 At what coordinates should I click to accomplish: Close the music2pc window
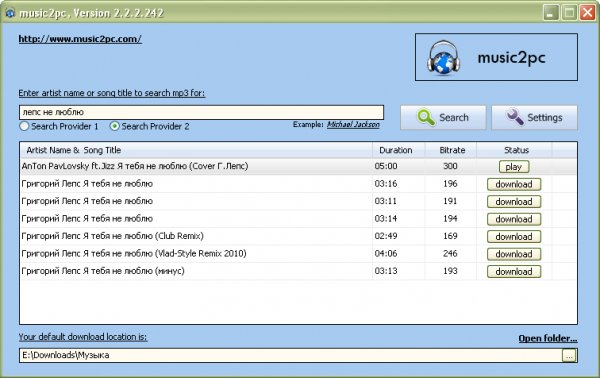[x=587, y=13]
